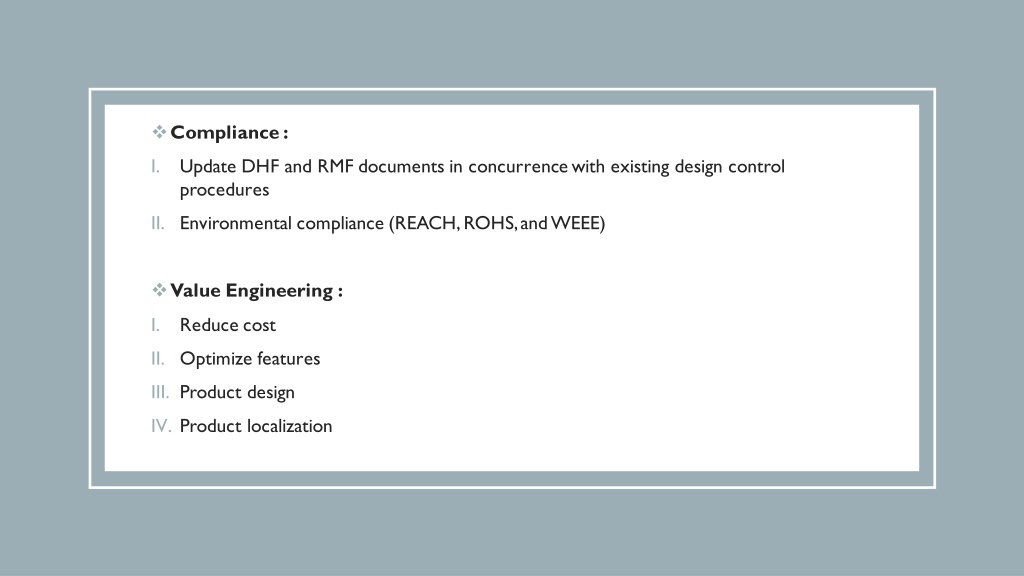Click the Environmental compliance list item
The image size is (1024, 576).
click(x=392, y=223)
